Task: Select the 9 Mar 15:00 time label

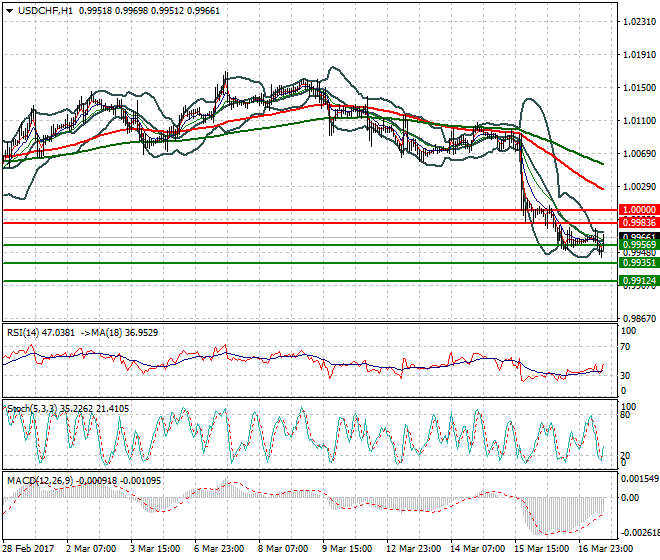Action: coord(347,549)
